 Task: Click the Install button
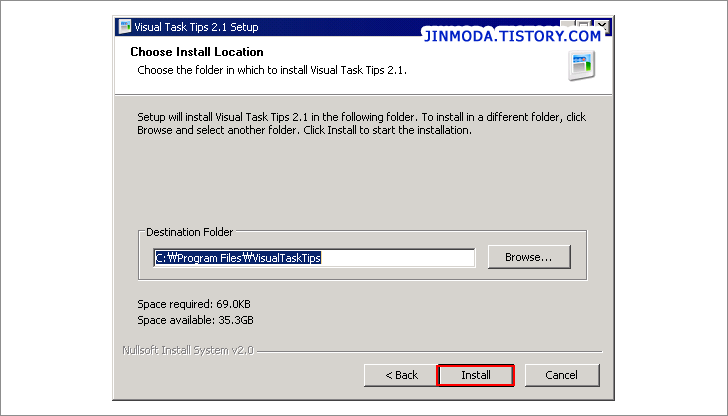[475, 375]
